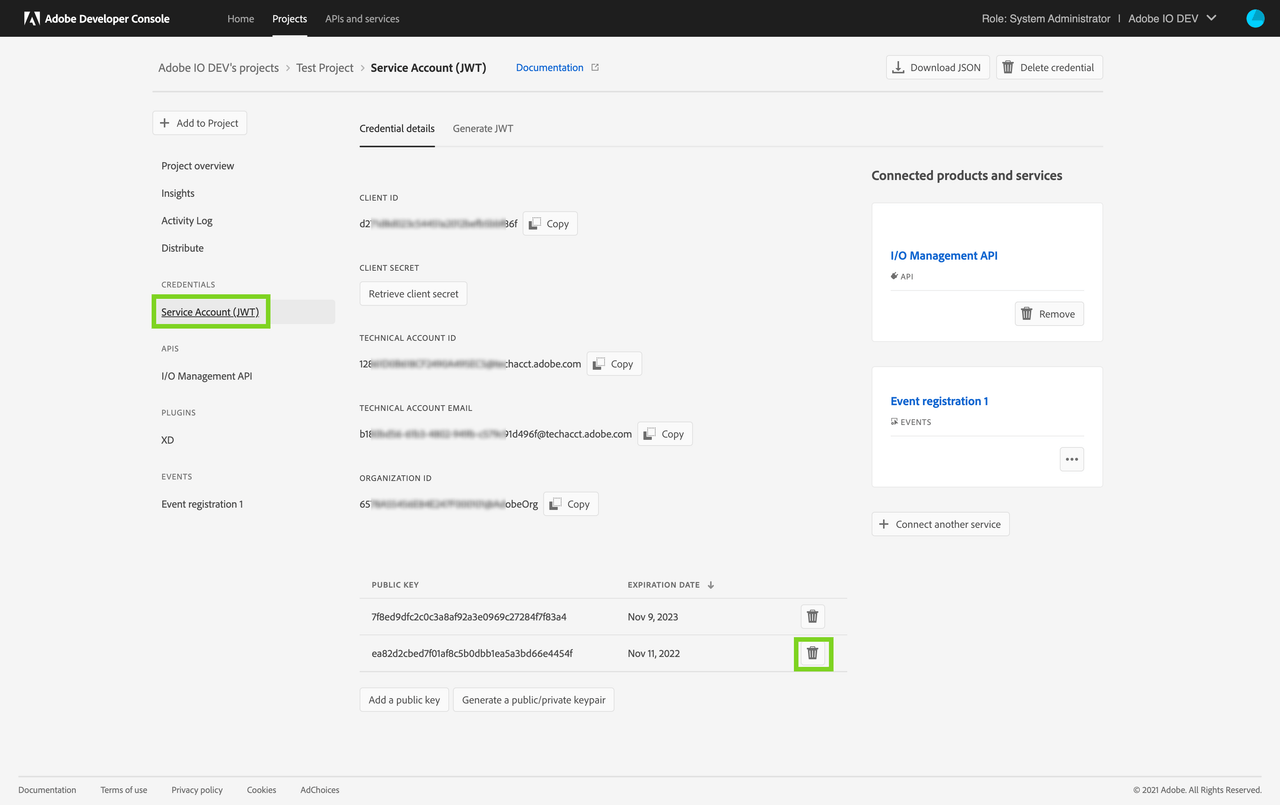Click the external link icon beside Documentation
Image resolution: width=1280 pixels, height=805 pixels.
point(595,67)
